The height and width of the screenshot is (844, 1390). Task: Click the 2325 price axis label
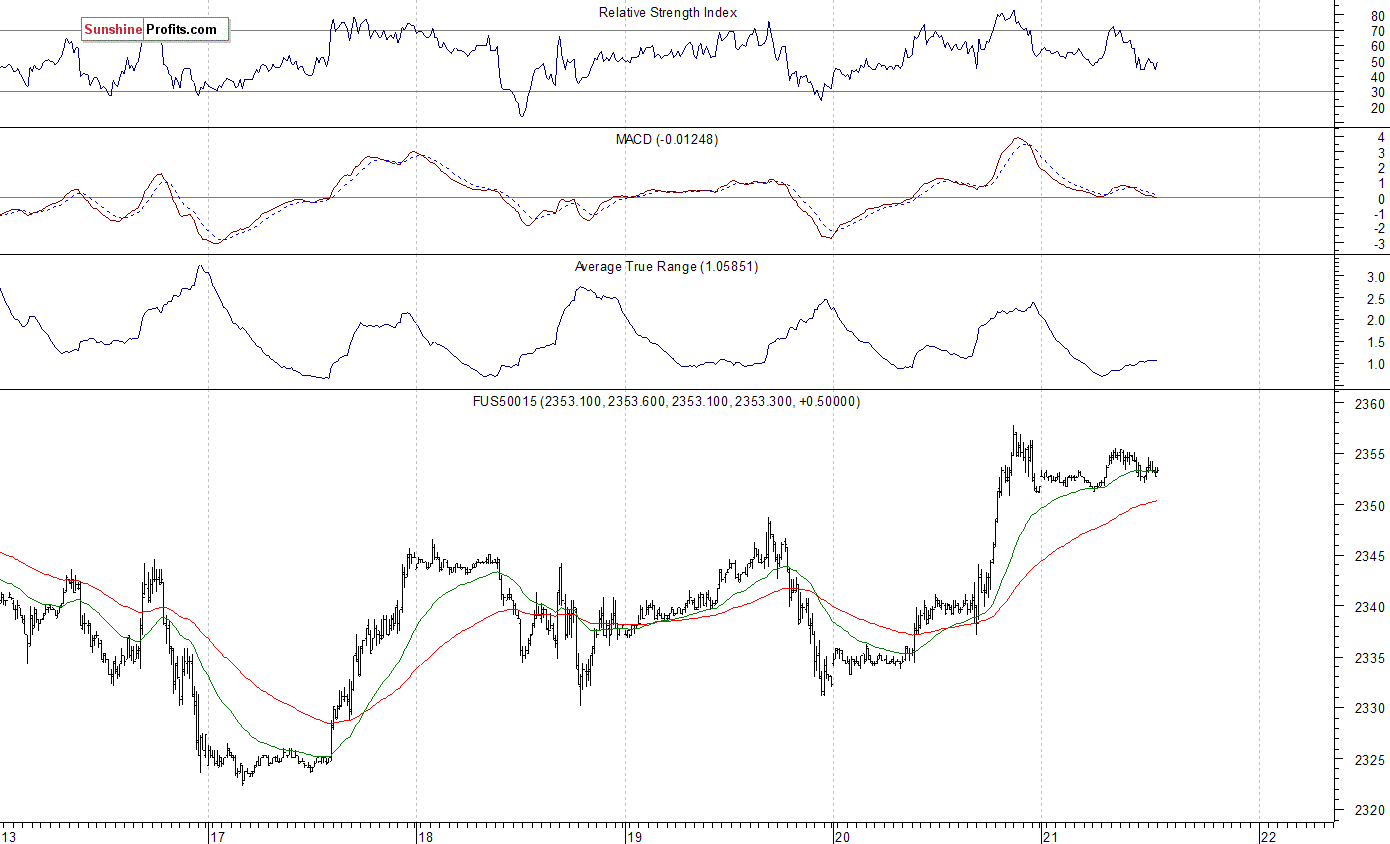point(1372,760)
